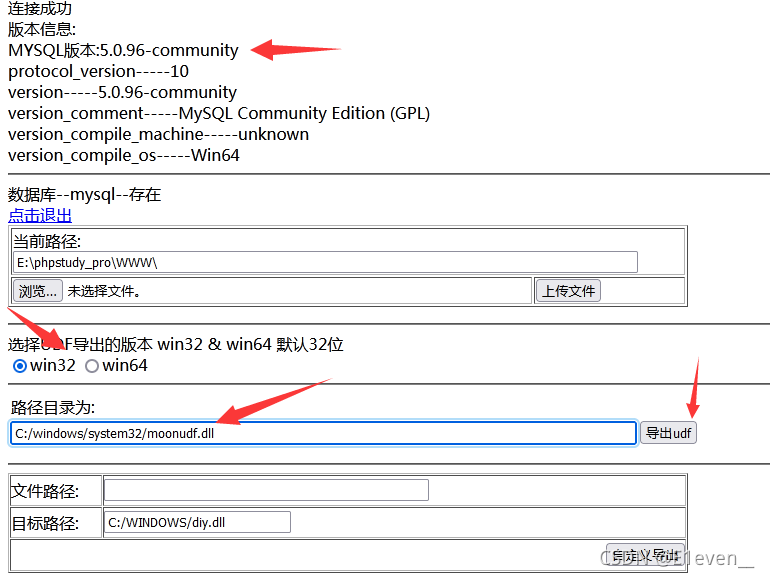Click the version_compile_machine-----unknown line
The width and height of the screenshot is (770, 578).
(x=159, y=135)
